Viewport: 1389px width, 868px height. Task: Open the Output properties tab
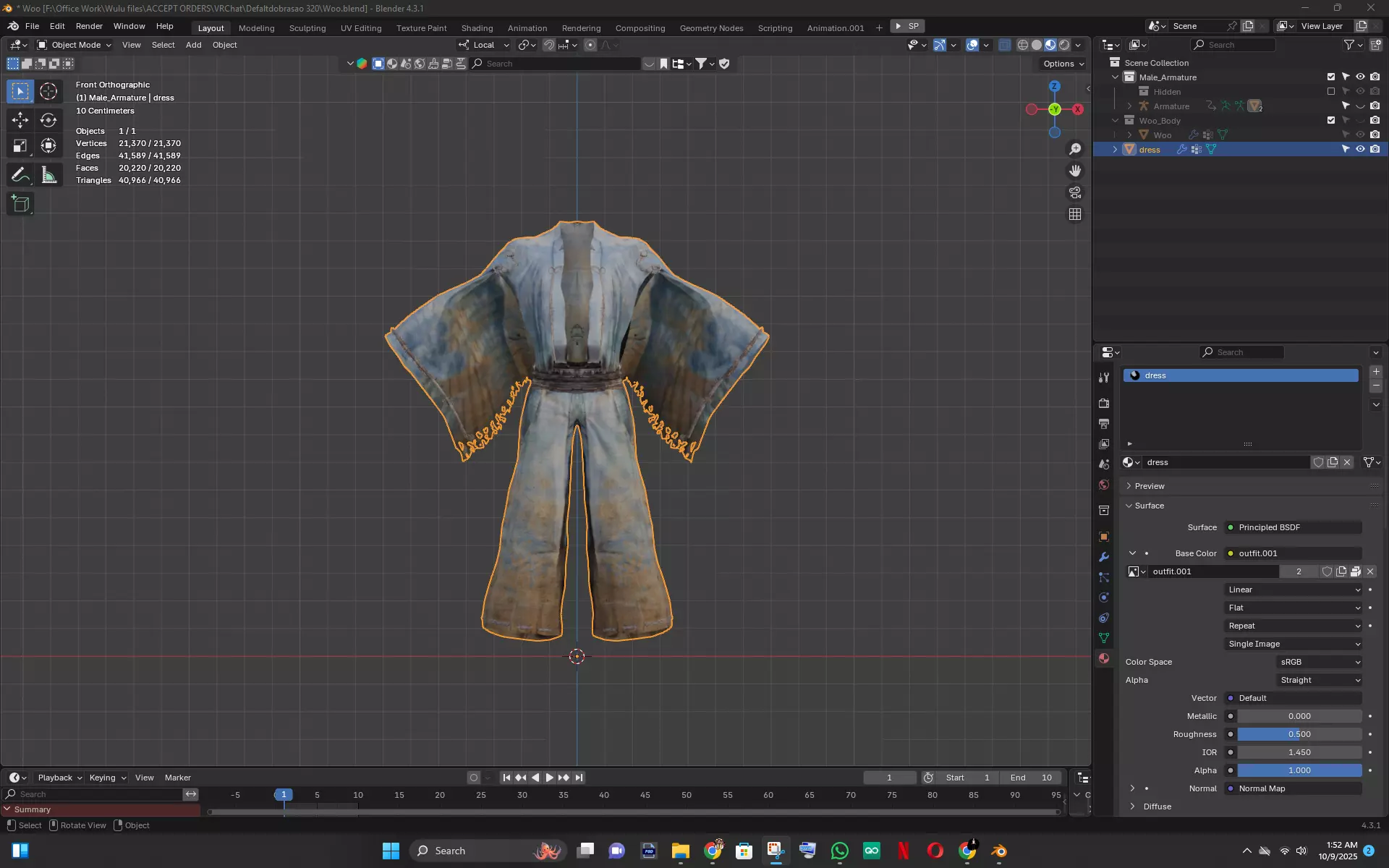click(1104, 423)
